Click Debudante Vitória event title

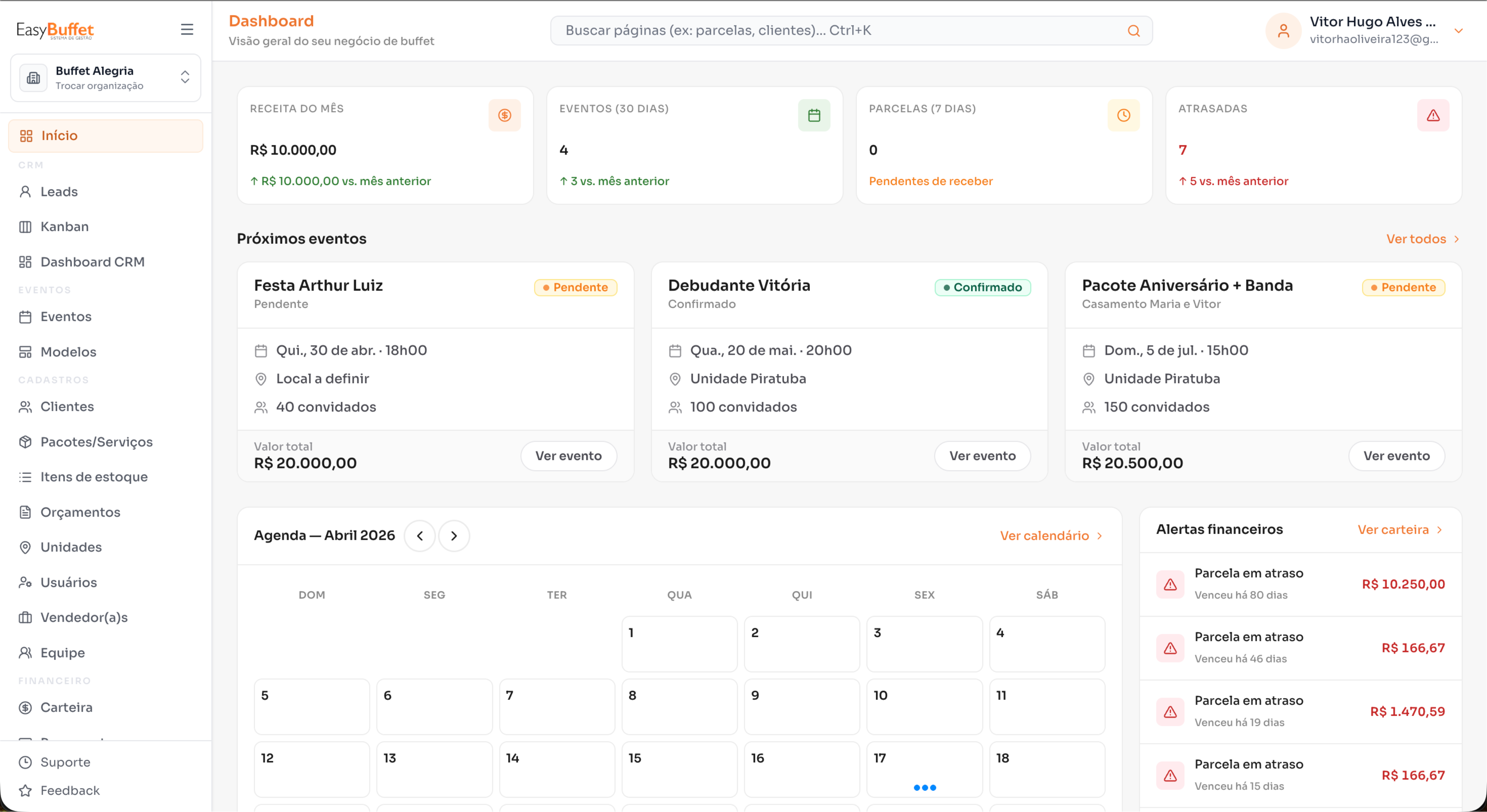coord(739,286)
